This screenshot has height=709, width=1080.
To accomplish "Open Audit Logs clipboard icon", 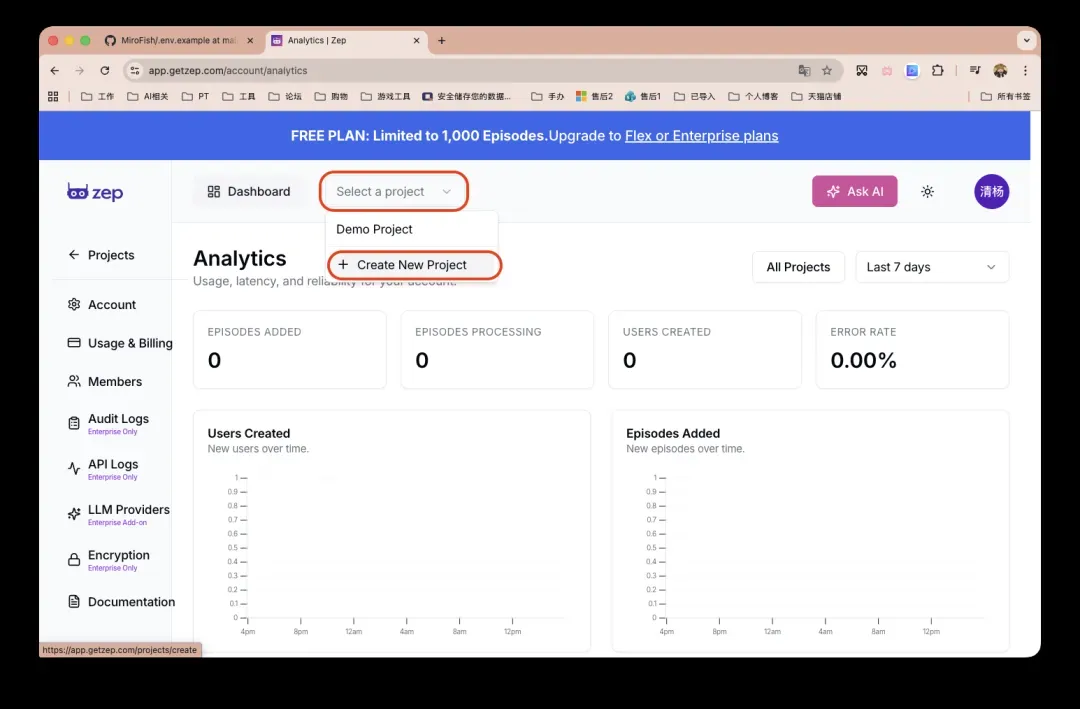I will point(74,423).
